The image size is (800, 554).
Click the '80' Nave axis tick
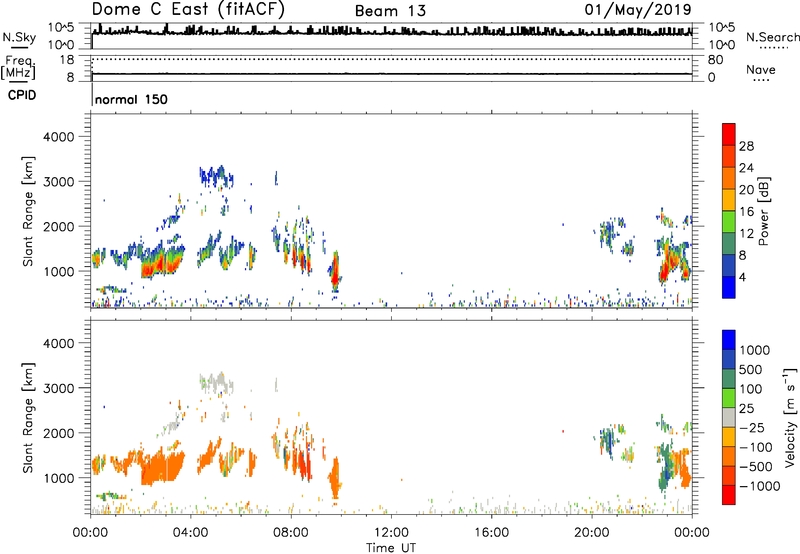(715, 60)
